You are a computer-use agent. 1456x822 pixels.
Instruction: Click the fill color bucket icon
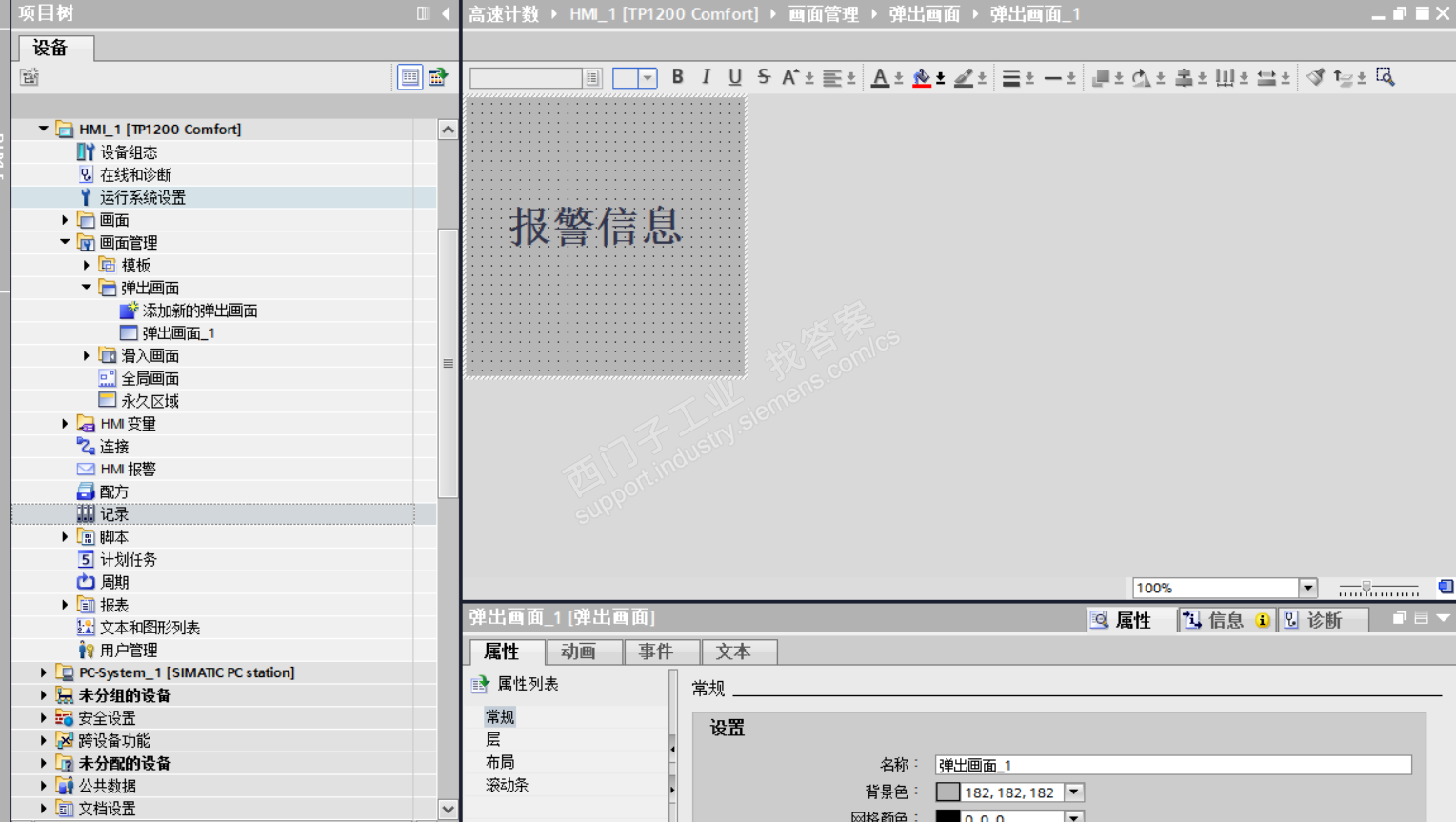click(922, 78)
